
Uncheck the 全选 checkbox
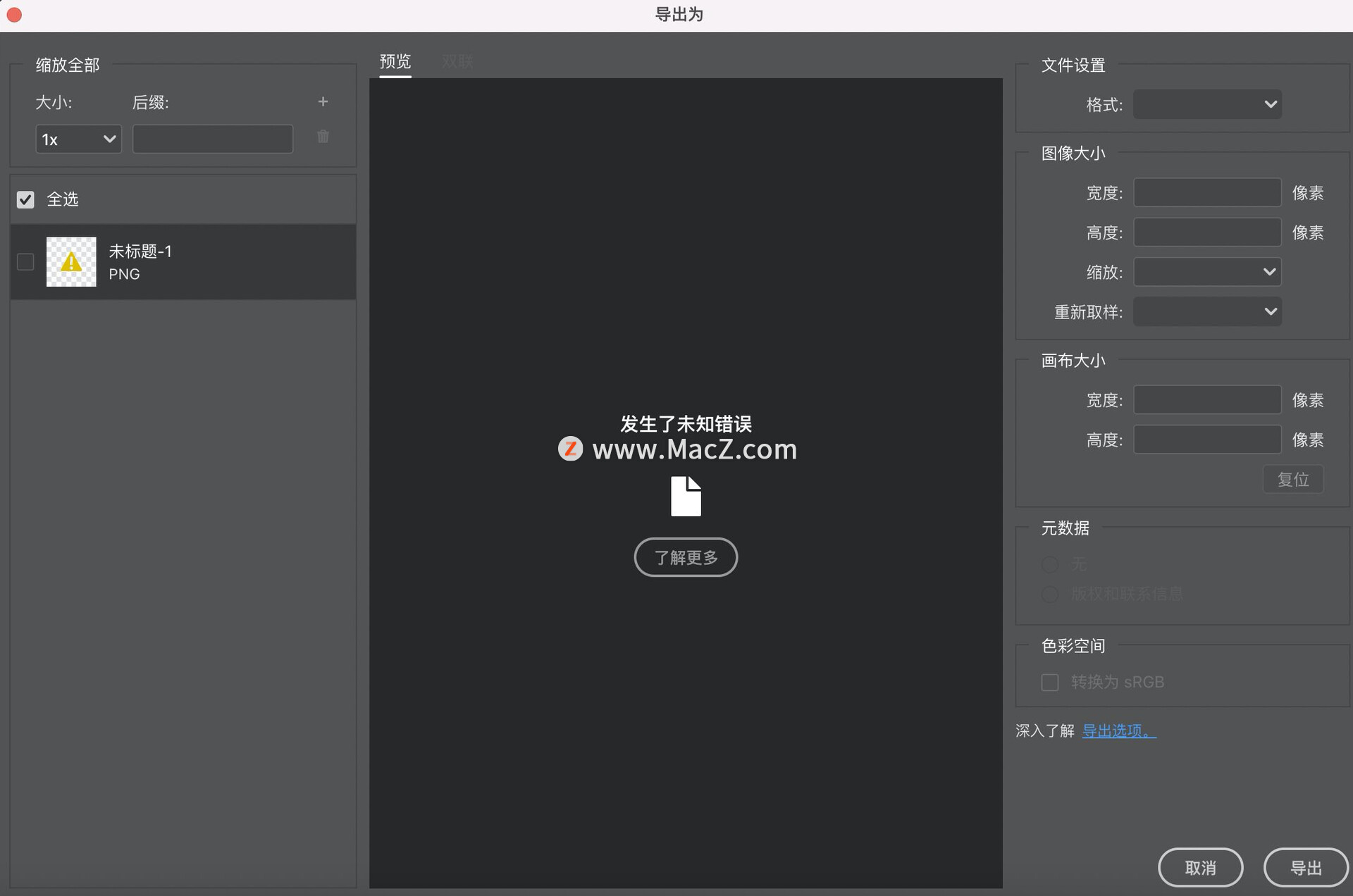coord(25,200)
